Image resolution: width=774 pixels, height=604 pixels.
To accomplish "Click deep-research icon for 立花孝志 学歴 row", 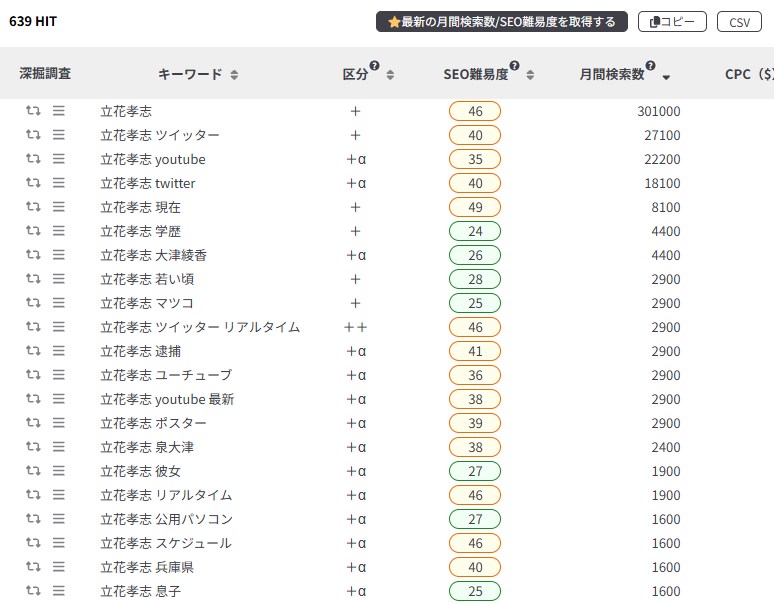I will (x=33, y=231).
